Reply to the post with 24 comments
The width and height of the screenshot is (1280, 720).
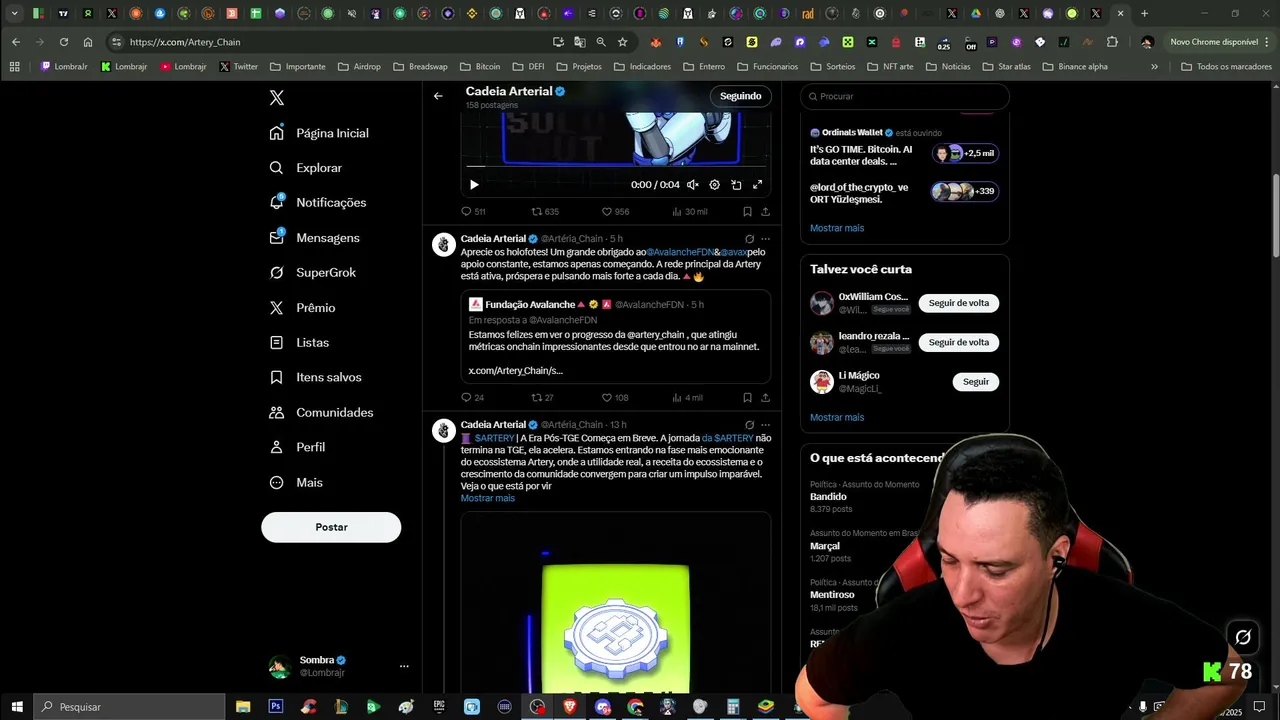(x=472, y=398)
